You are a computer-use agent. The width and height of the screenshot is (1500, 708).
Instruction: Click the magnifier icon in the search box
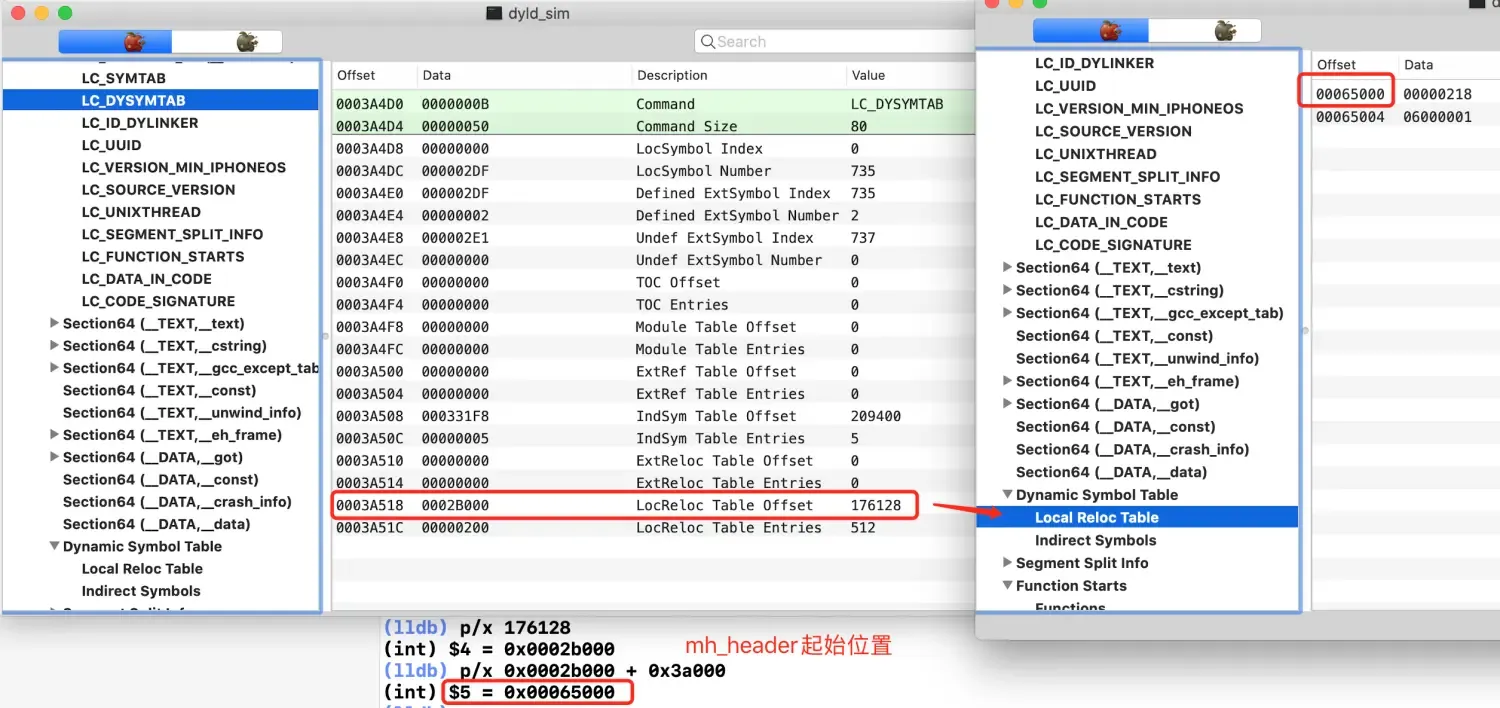(x=708, y=42)
